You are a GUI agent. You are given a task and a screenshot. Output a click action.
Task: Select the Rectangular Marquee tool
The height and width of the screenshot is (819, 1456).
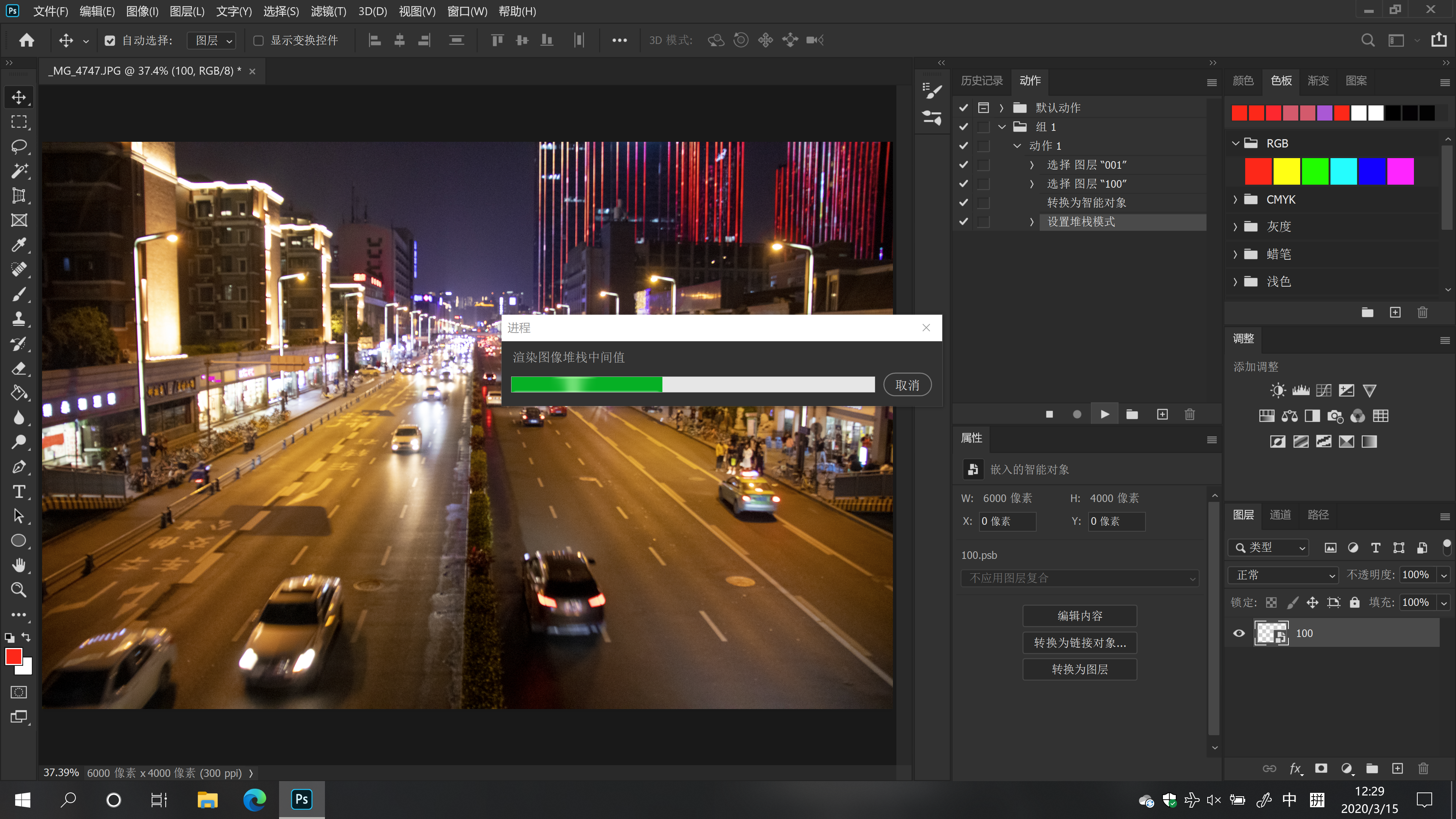point(19,121)
